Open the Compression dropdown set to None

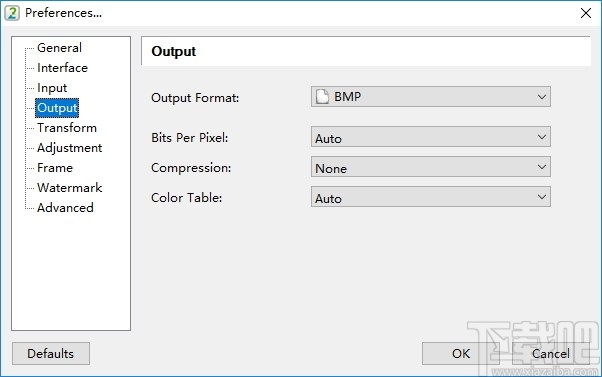[x=430, y=167]
